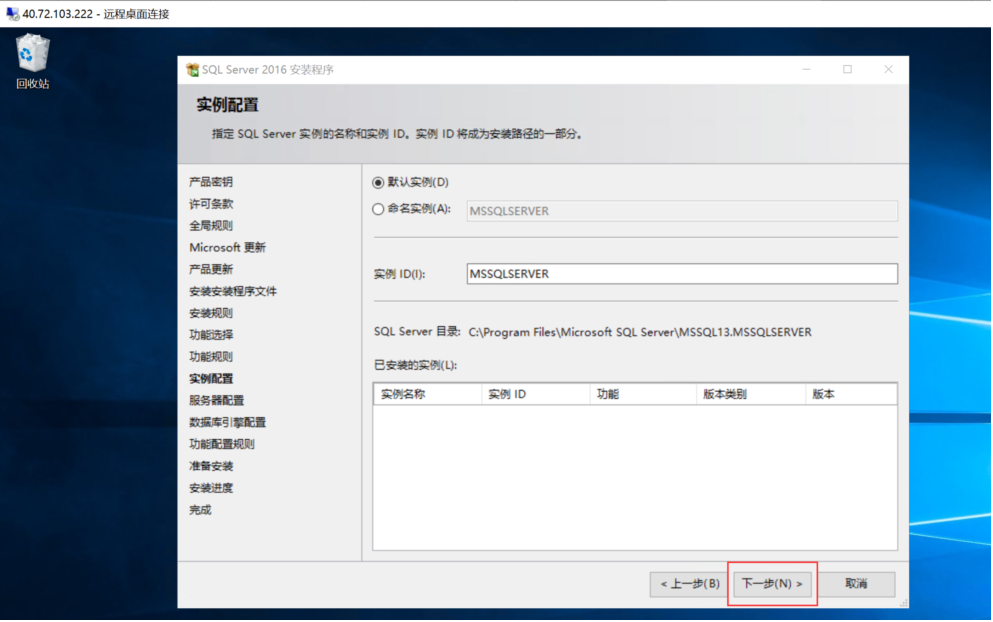Click the 上一步(B) button
Image resolution: width=993 pixels, height=622 pixels.
pyautogui.click(x=687, y=584)
